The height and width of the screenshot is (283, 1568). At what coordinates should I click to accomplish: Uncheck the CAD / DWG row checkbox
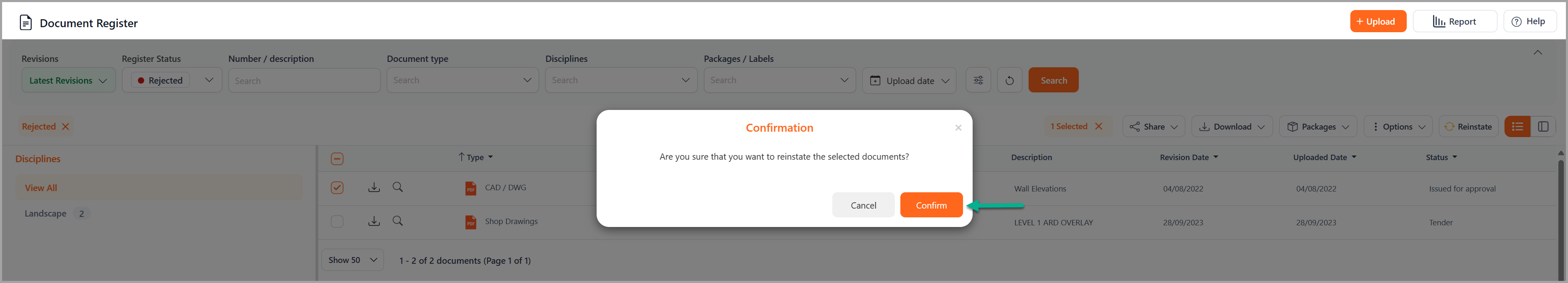point(337,187)
